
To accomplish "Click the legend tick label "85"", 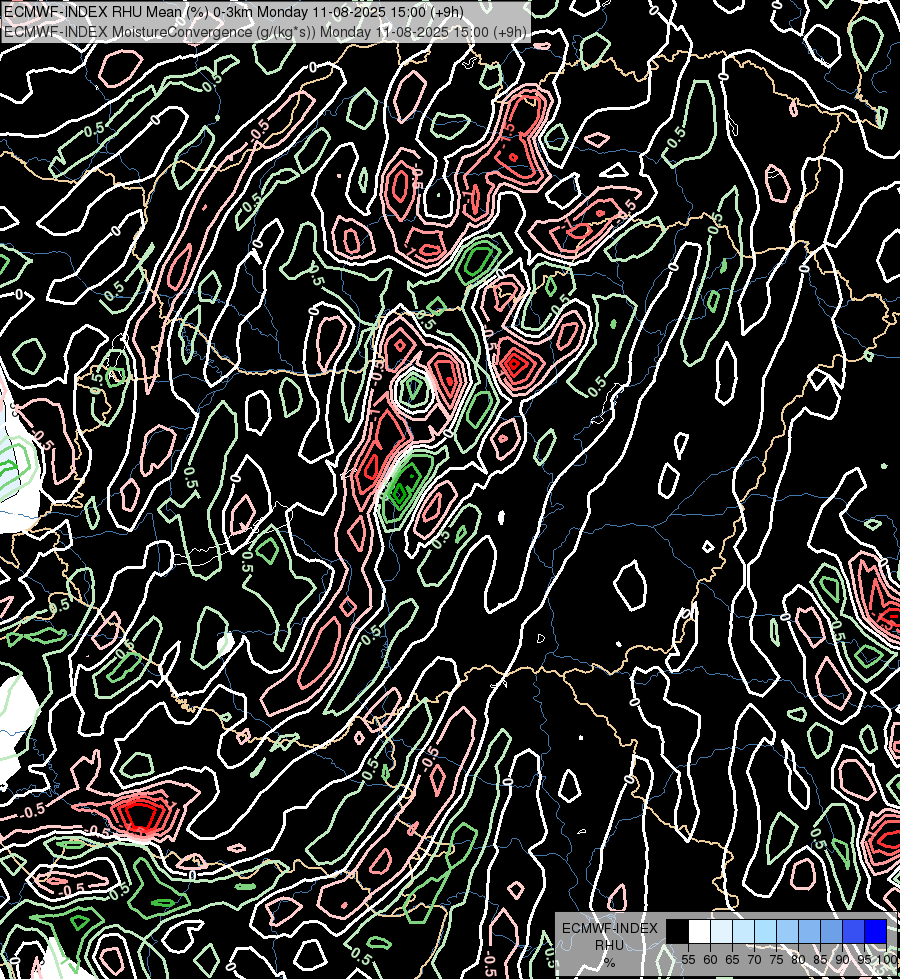I will 820,960.
